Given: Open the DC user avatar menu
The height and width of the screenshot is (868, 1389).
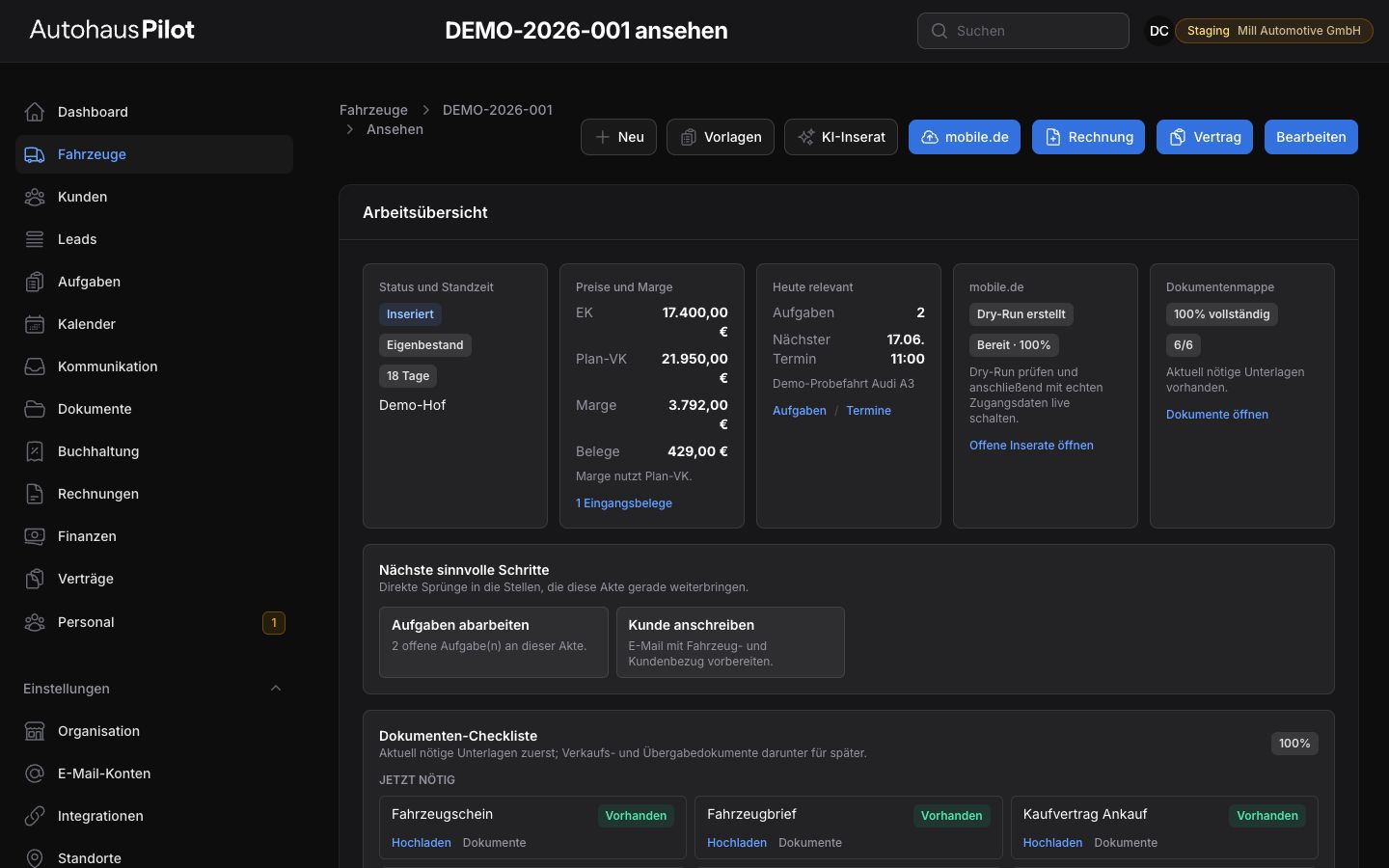Looking at the screenshot, I should click(1158, 31).
